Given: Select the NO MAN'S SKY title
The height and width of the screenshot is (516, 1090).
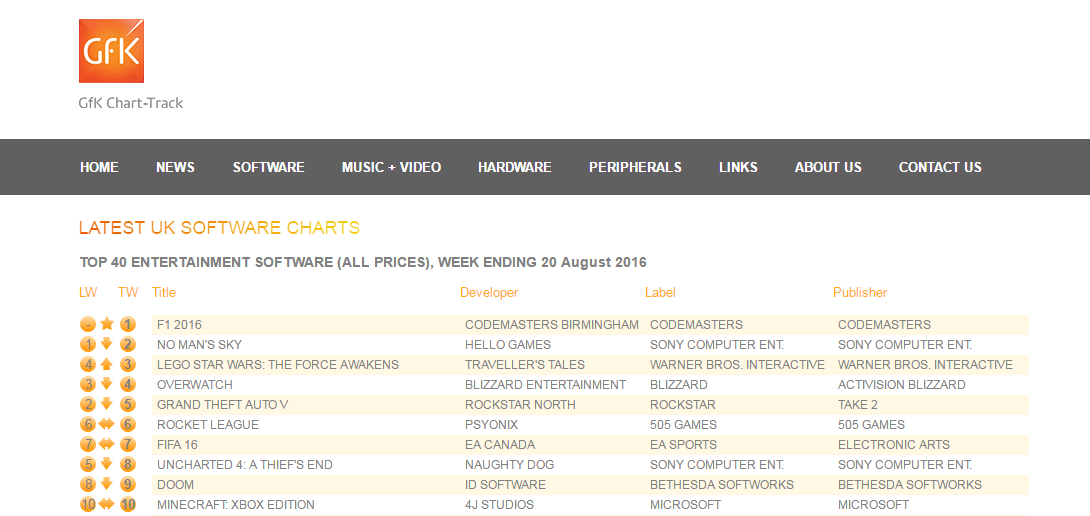Looking at the screenshot, I should tap(200, 344).
